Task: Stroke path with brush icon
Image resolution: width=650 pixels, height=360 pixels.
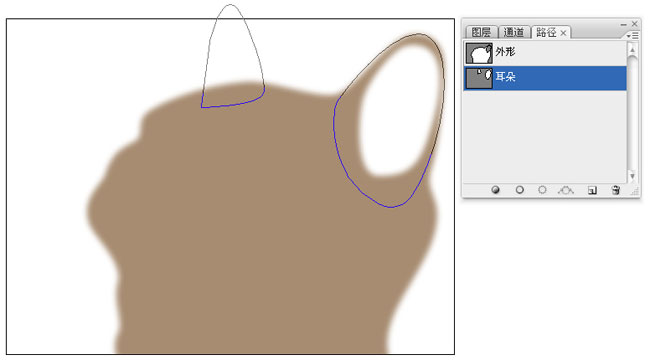Action: click(x=519, y=190)
